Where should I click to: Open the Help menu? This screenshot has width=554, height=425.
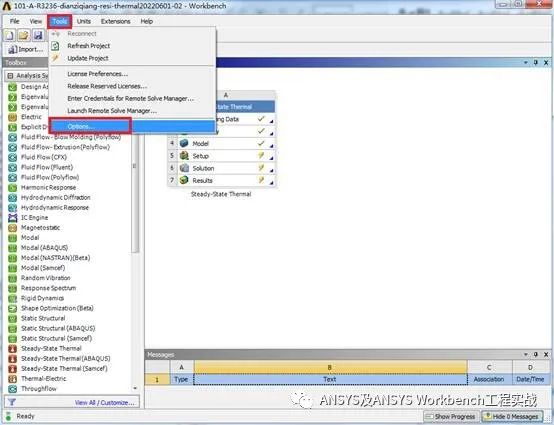click(x=147, y=21)
